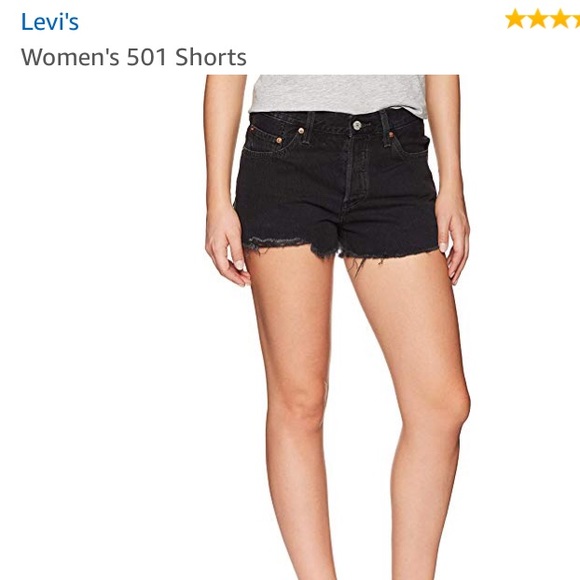580x580 pixels.
Task: Click the third gold rating star
Action: tap(561, 19)
